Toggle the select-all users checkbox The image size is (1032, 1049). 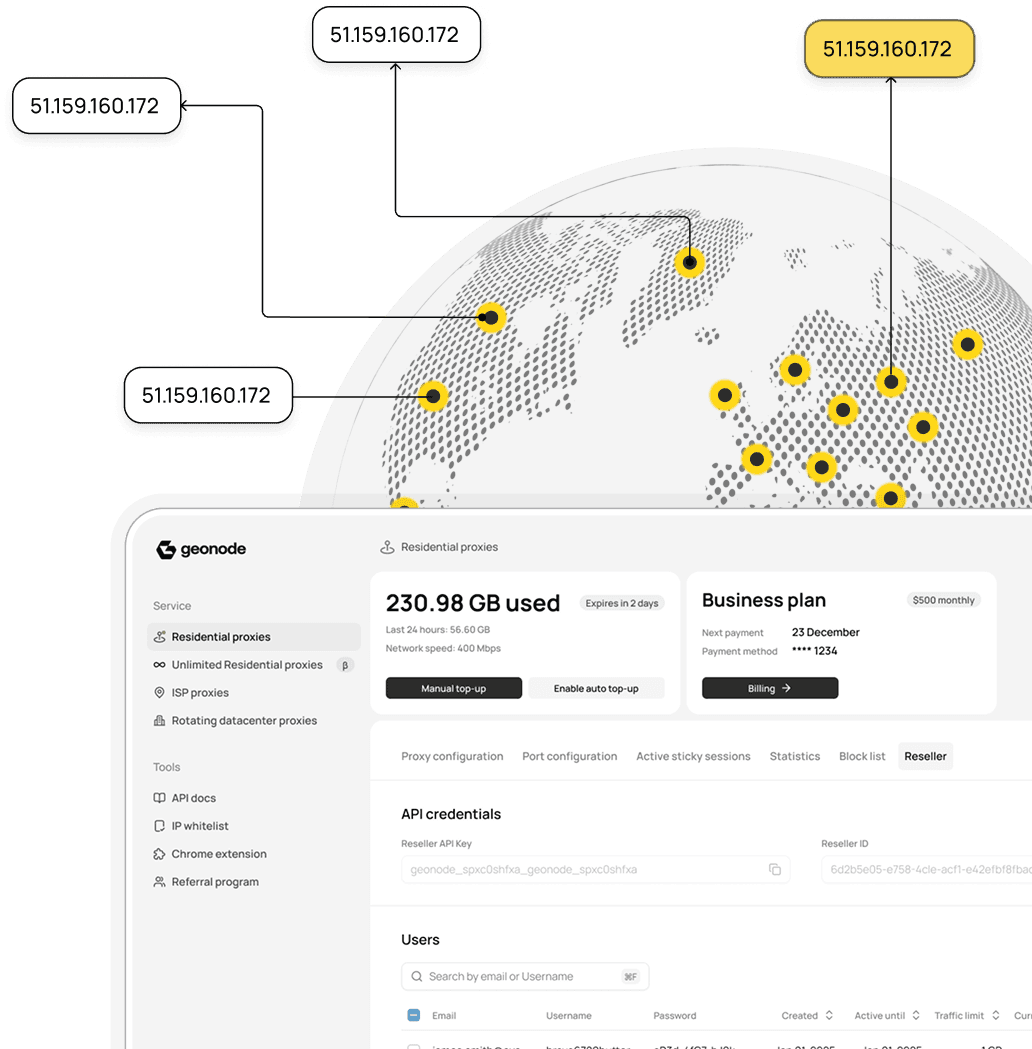pos(414,1016)
